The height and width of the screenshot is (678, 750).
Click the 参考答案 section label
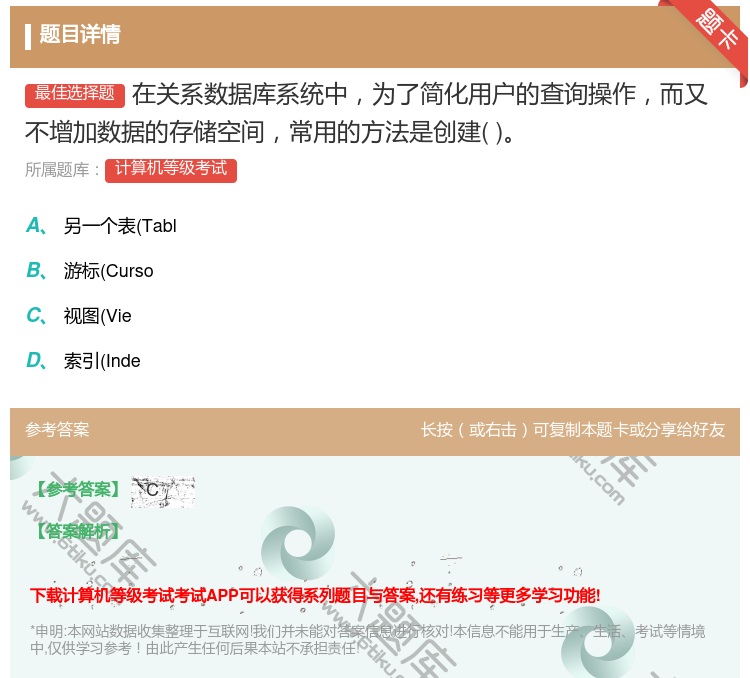(57, 430)
